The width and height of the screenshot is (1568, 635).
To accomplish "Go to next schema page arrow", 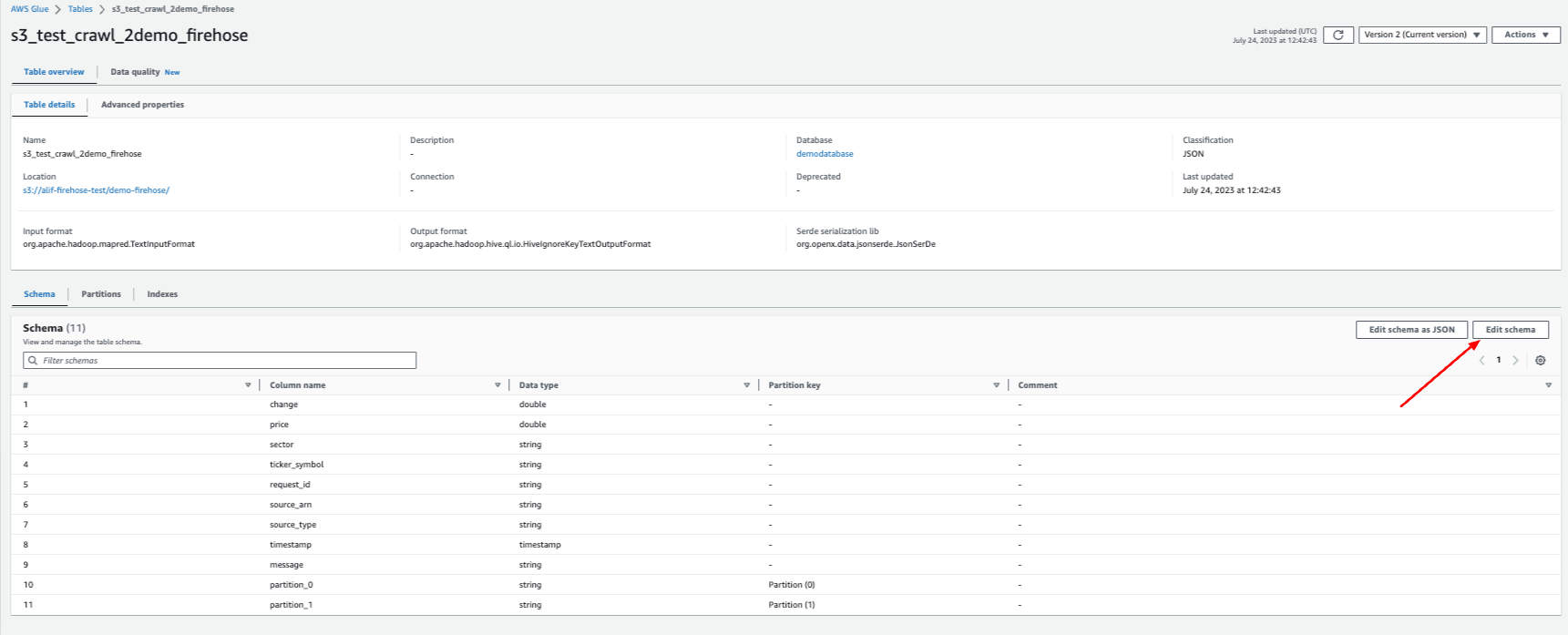I will [x=1515, y=360].
